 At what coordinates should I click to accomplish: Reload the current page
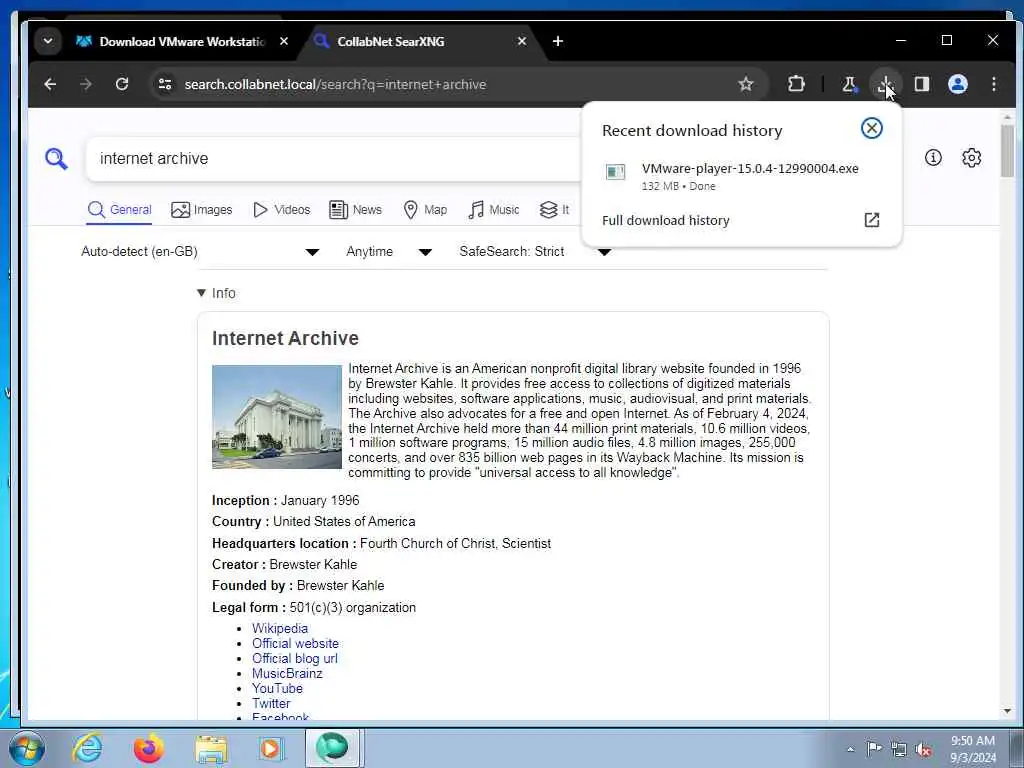121,84
